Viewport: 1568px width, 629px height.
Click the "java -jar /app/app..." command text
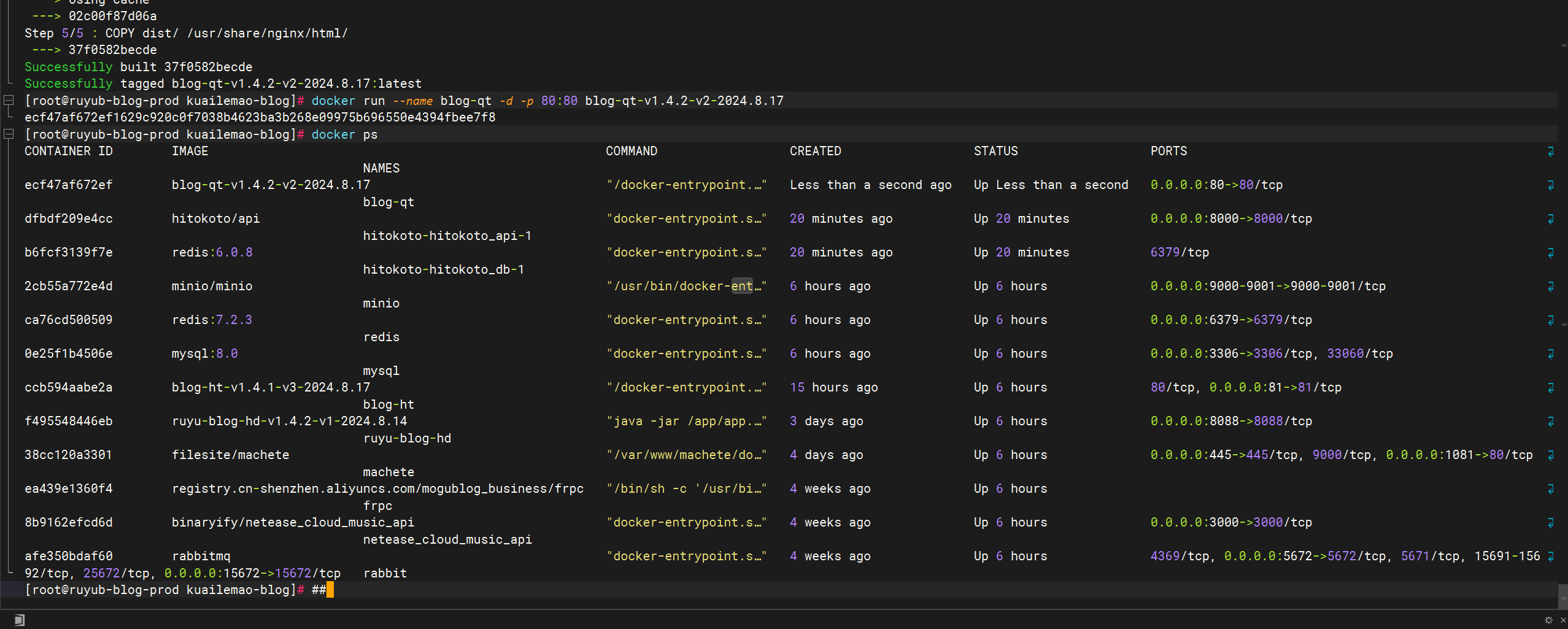(x=686, y=421)
